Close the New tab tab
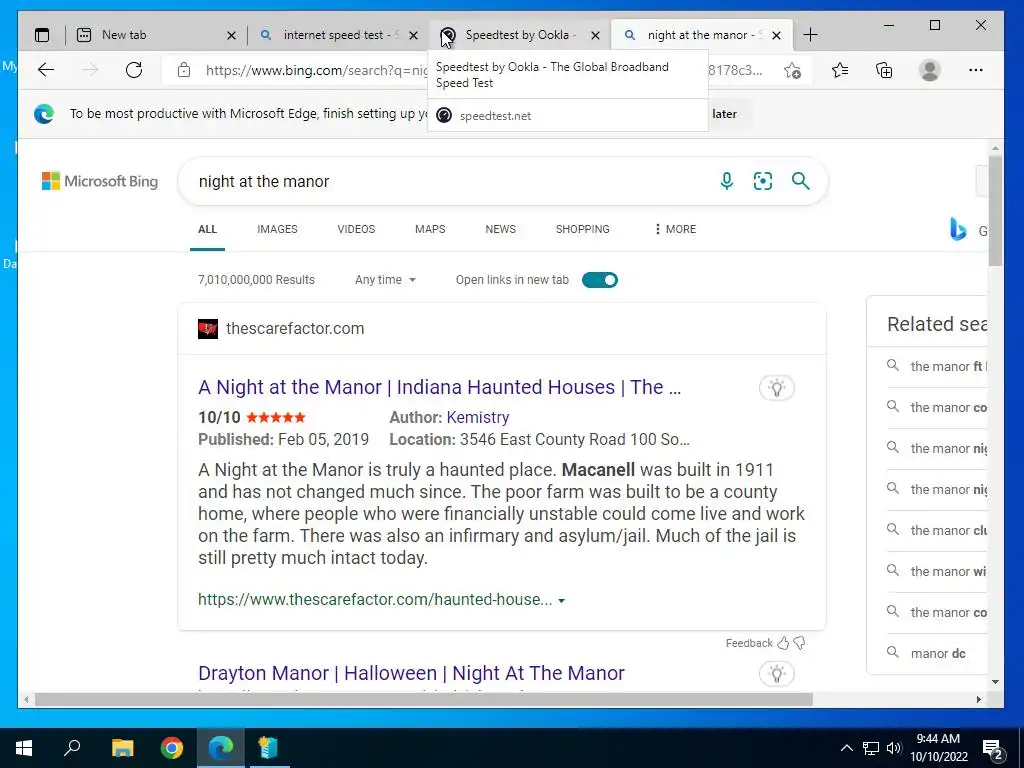1024x768 pixels. tap(231, 35)
